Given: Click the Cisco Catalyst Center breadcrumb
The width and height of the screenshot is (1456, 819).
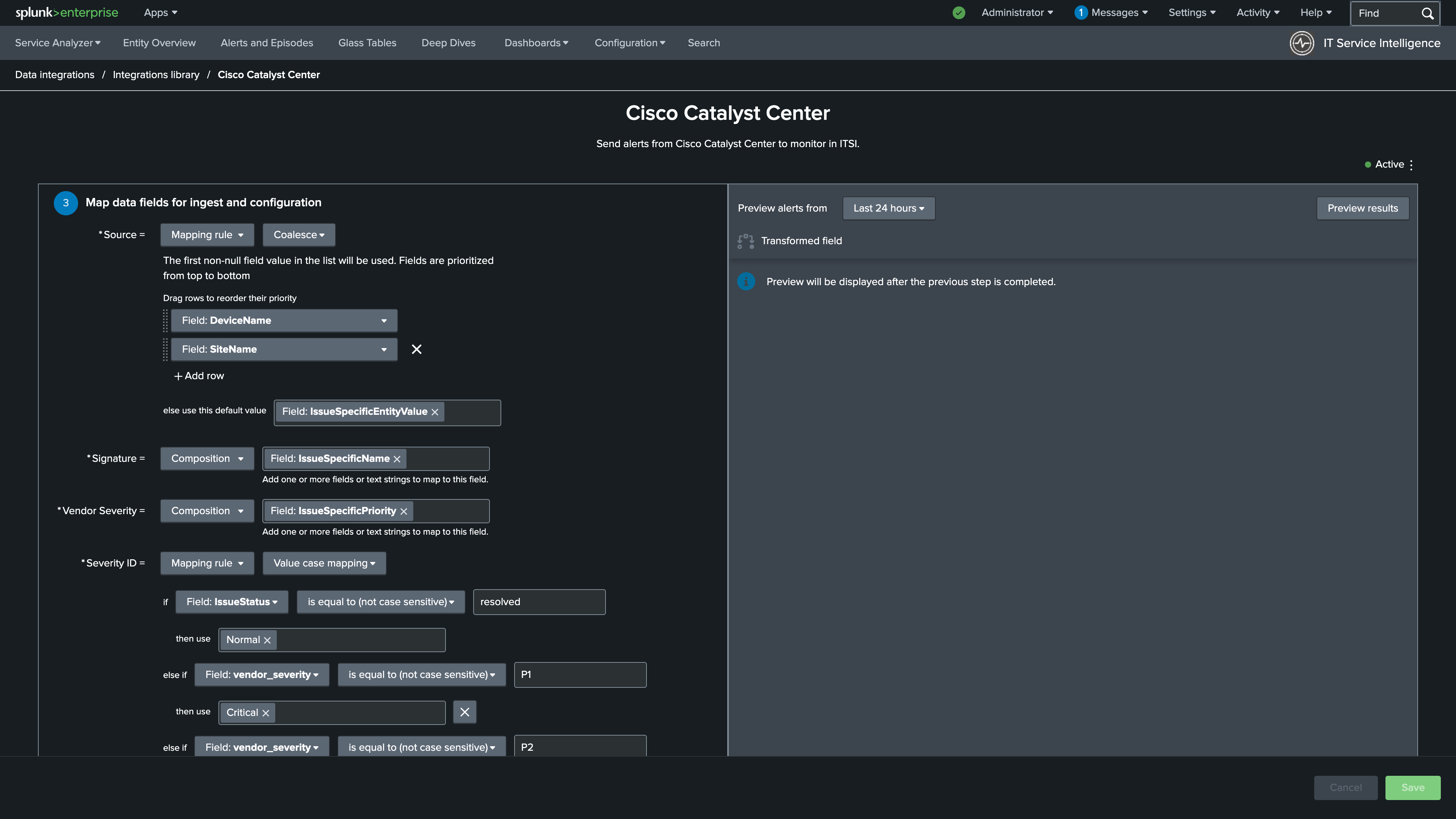Looking at the screenshot, I should coord(268,75).
